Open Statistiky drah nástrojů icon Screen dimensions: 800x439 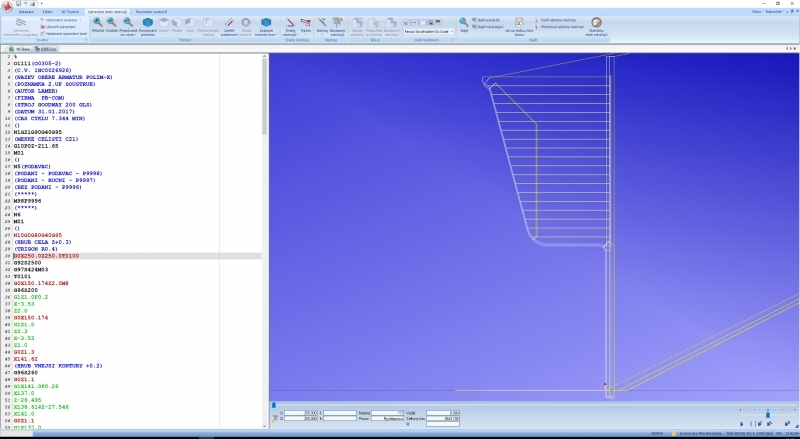pyautogui.click(x=596, y=24)
